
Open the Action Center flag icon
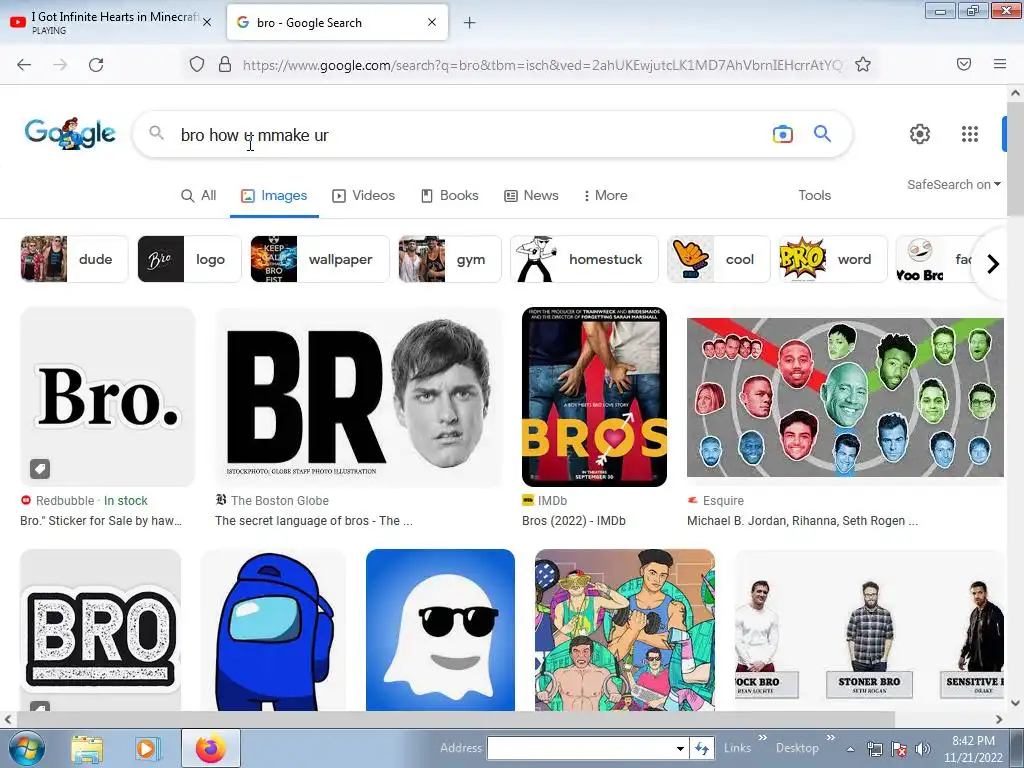pos(899,749)
